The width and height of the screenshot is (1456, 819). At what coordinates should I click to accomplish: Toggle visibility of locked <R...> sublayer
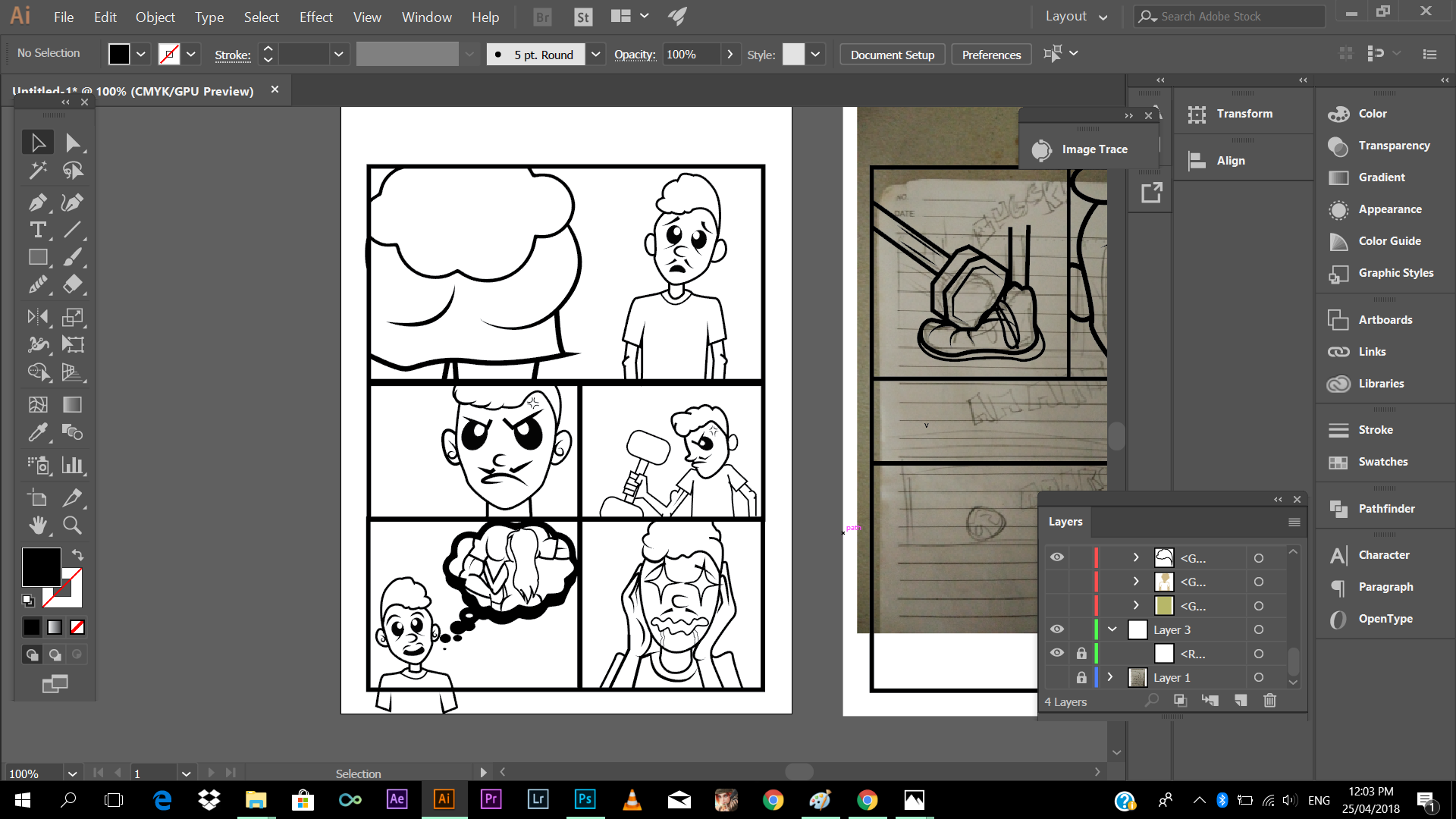point(1057,653)
